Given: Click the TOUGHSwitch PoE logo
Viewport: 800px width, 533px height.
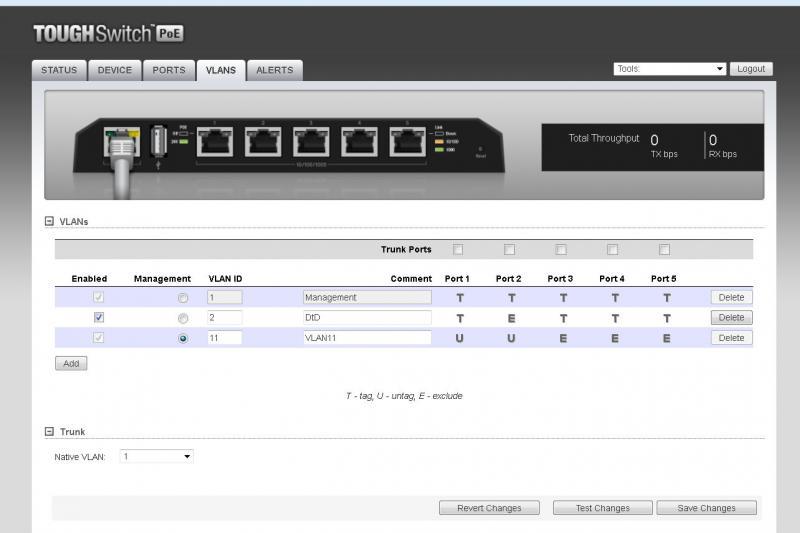Looking at the screenshot, I should click(x=108, y=34).
